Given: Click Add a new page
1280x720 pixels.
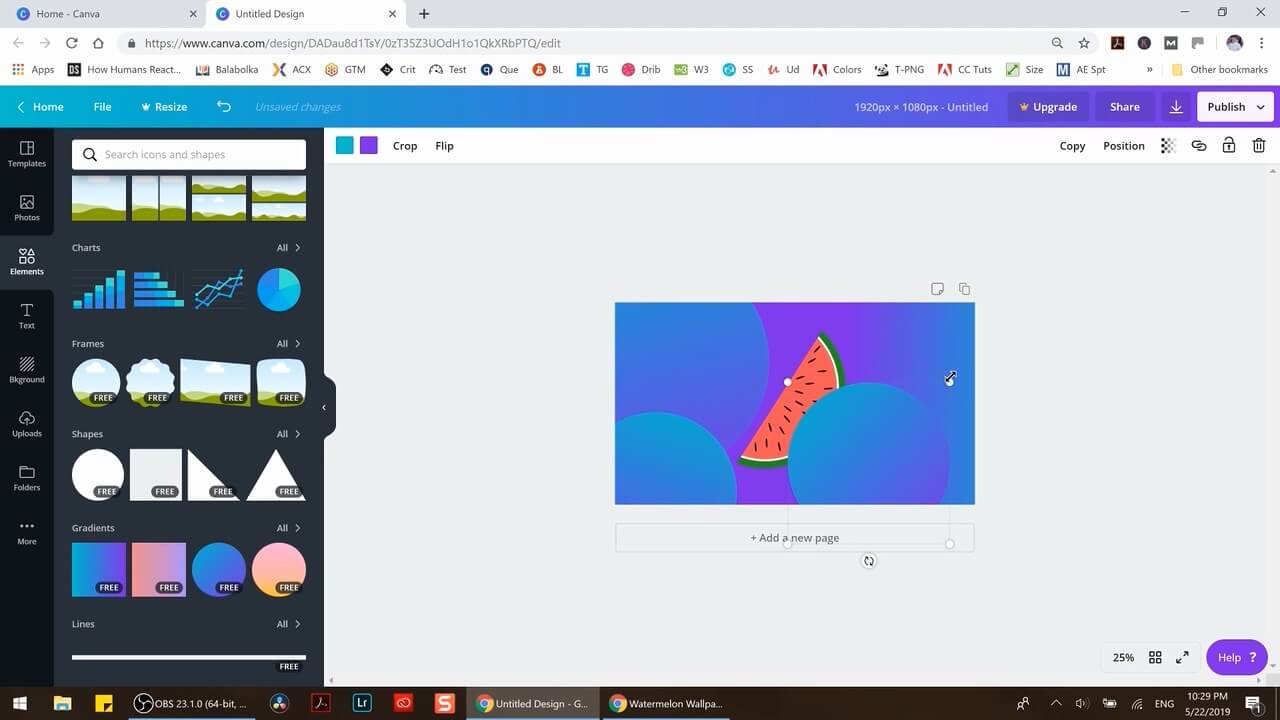Looking at the screenshot, I should click(x=794, y=538).
